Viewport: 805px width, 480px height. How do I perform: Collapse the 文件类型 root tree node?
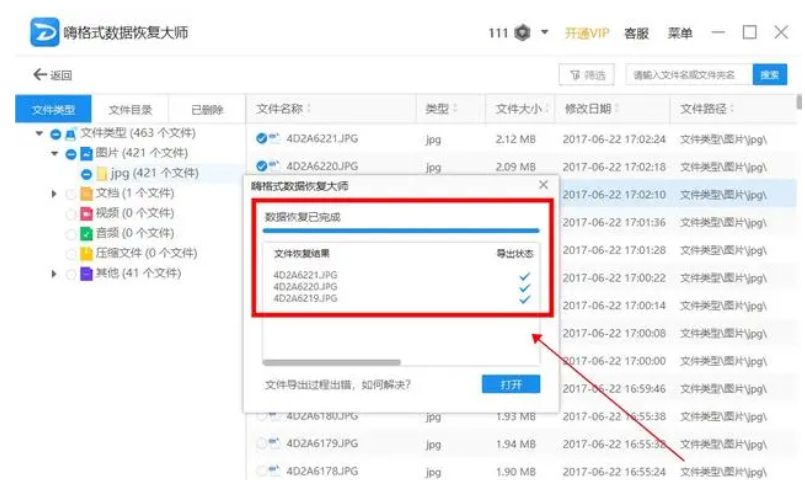(x=39, y=133)
